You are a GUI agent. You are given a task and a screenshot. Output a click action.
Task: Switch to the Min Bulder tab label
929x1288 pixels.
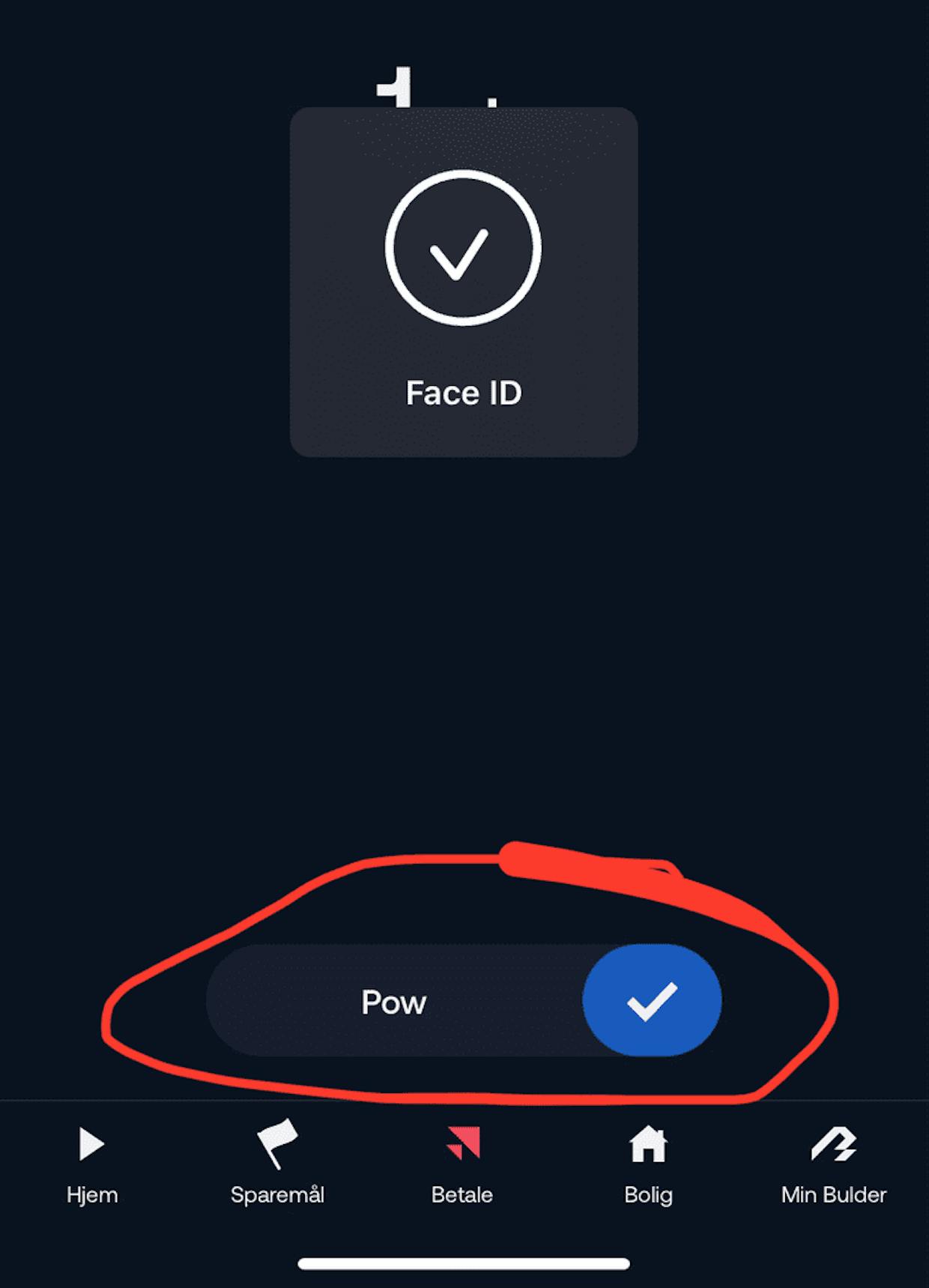834,1194
